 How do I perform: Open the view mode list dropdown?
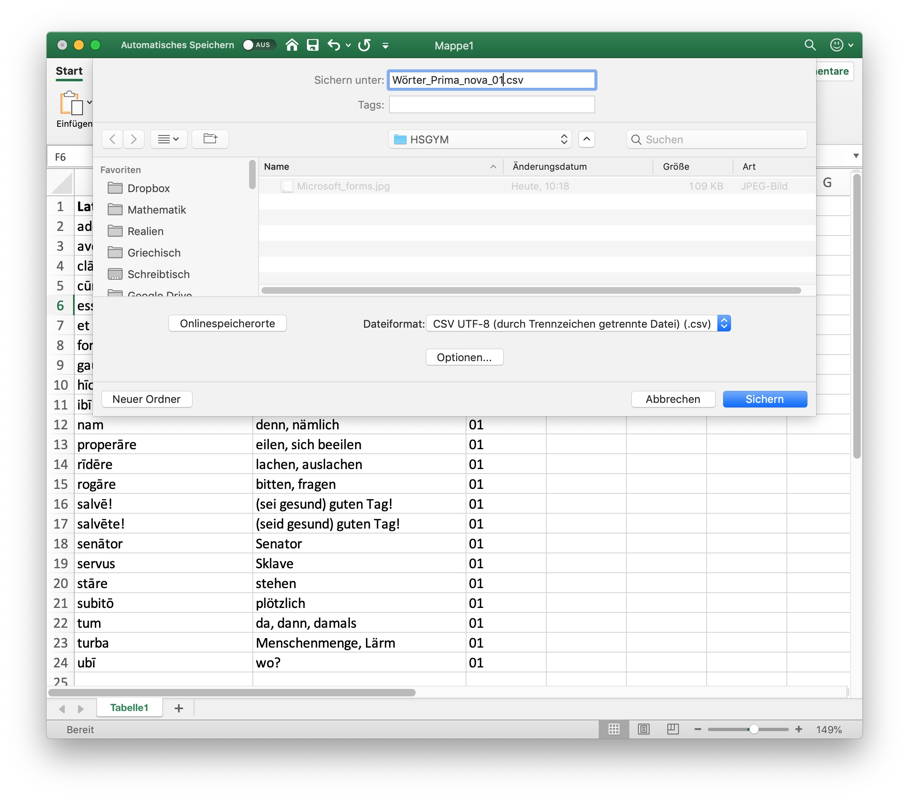168,139
